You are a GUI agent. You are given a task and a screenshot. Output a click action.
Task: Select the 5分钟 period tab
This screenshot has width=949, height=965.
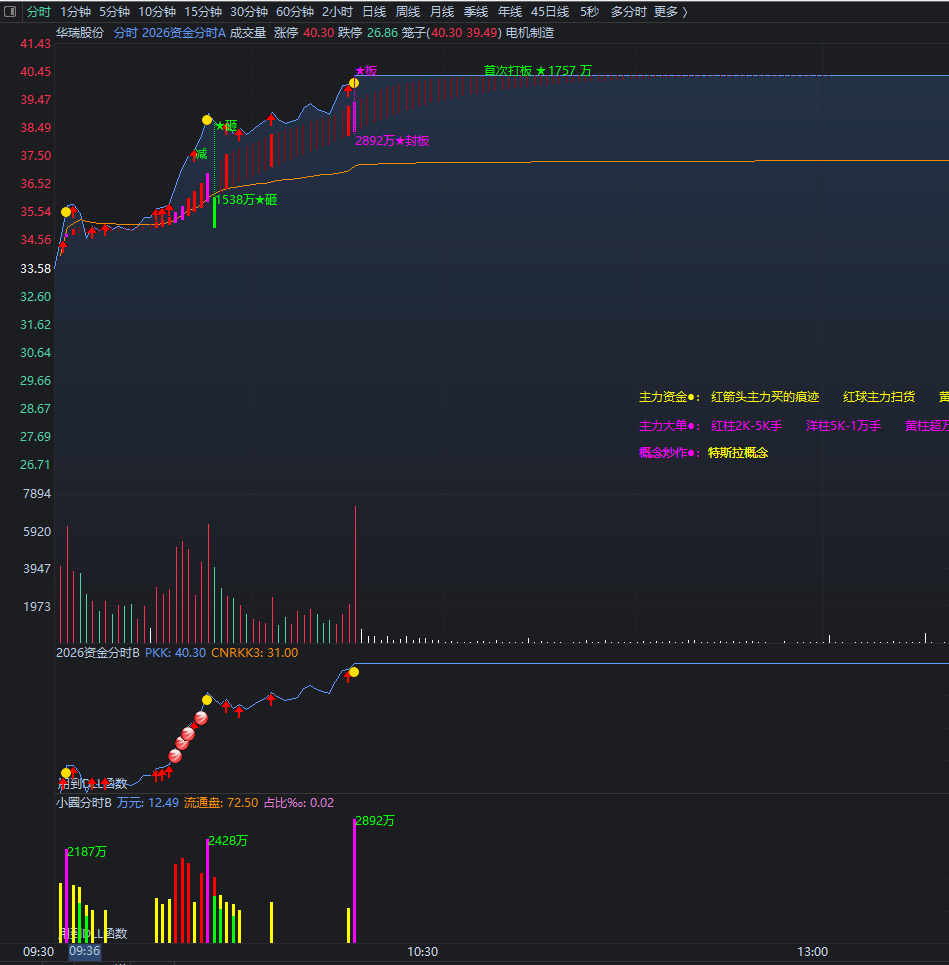coord(114,12)
